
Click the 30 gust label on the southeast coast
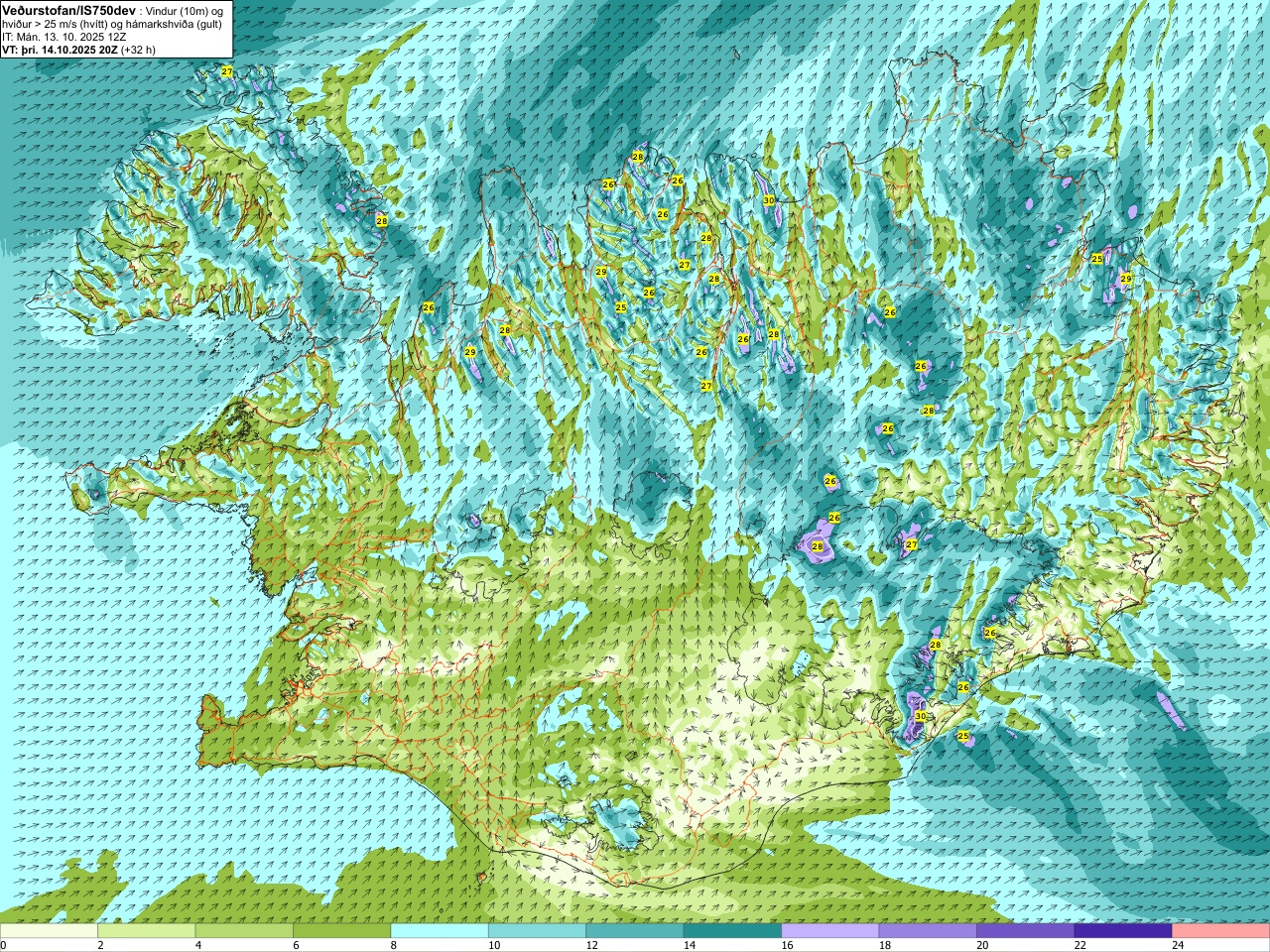pos(920,716)
